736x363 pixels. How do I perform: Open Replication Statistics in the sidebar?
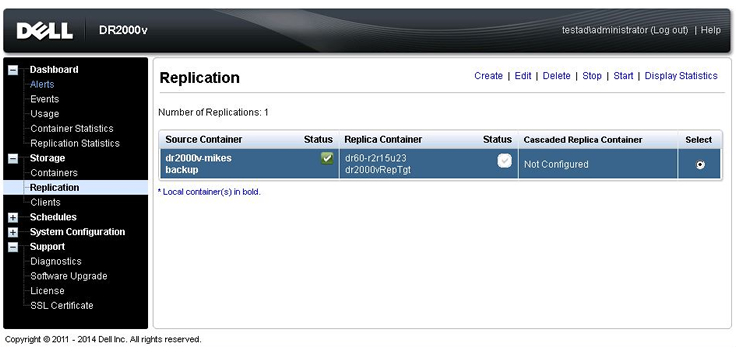(x=75, y=143)
